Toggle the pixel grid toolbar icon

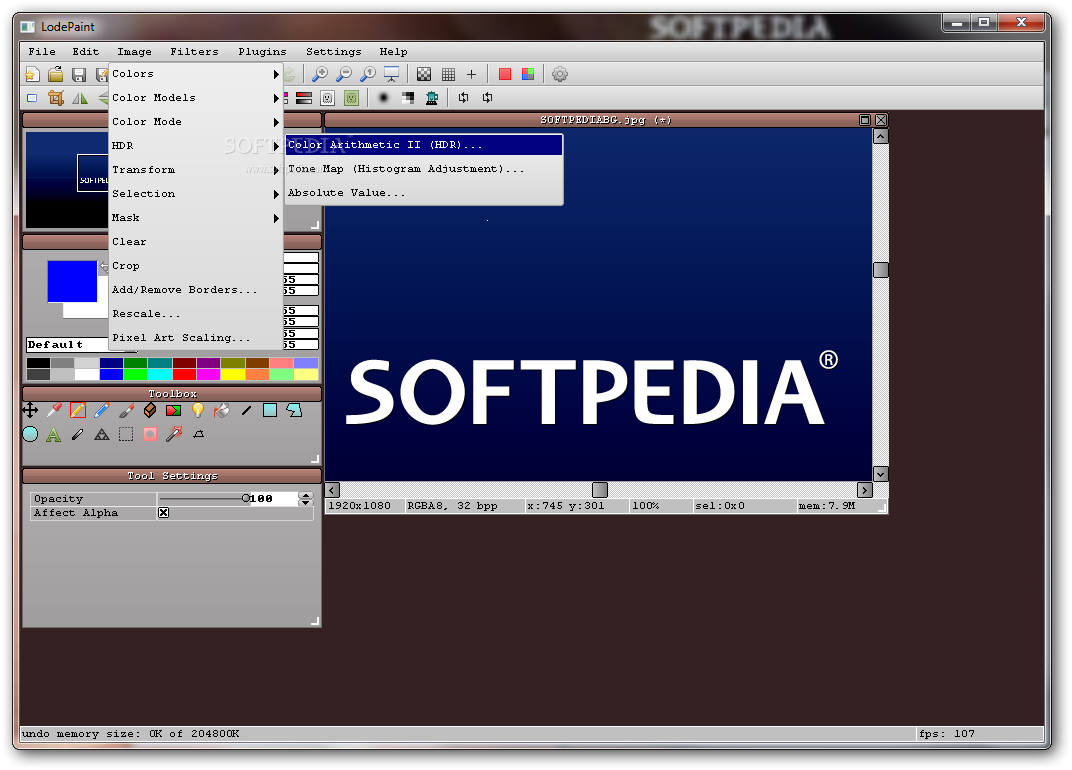click(x=448, y=74)
